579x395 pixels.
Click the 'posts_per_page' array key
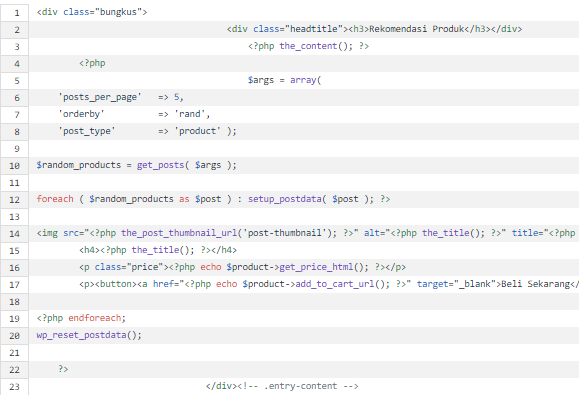tap(100, 97)
